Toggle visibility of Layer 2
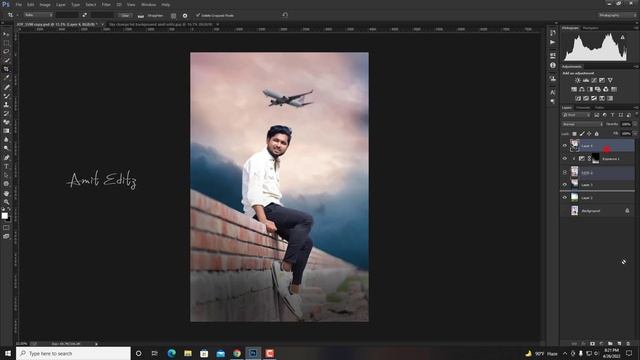This screenshot has width=640, height=360. click(565, 198)
